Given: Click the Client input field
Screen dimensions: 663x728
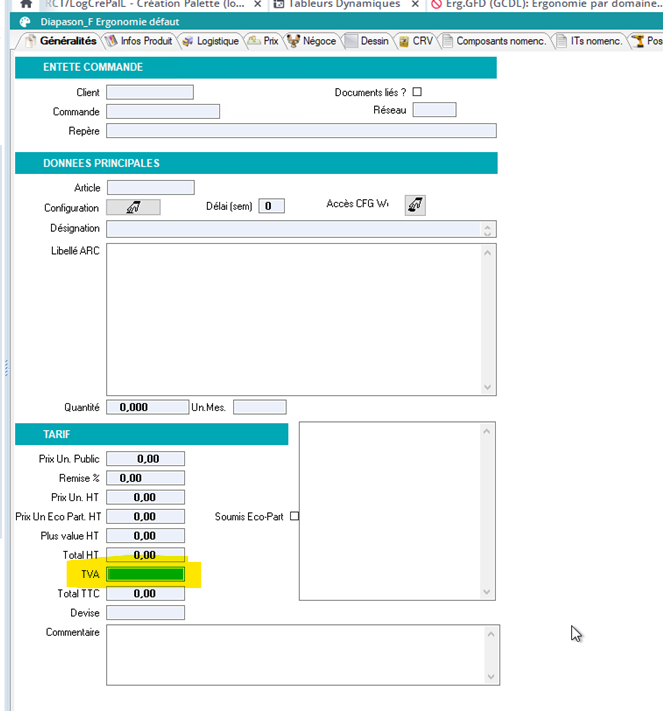Looking at the screenshot, I should pos(149,92).
